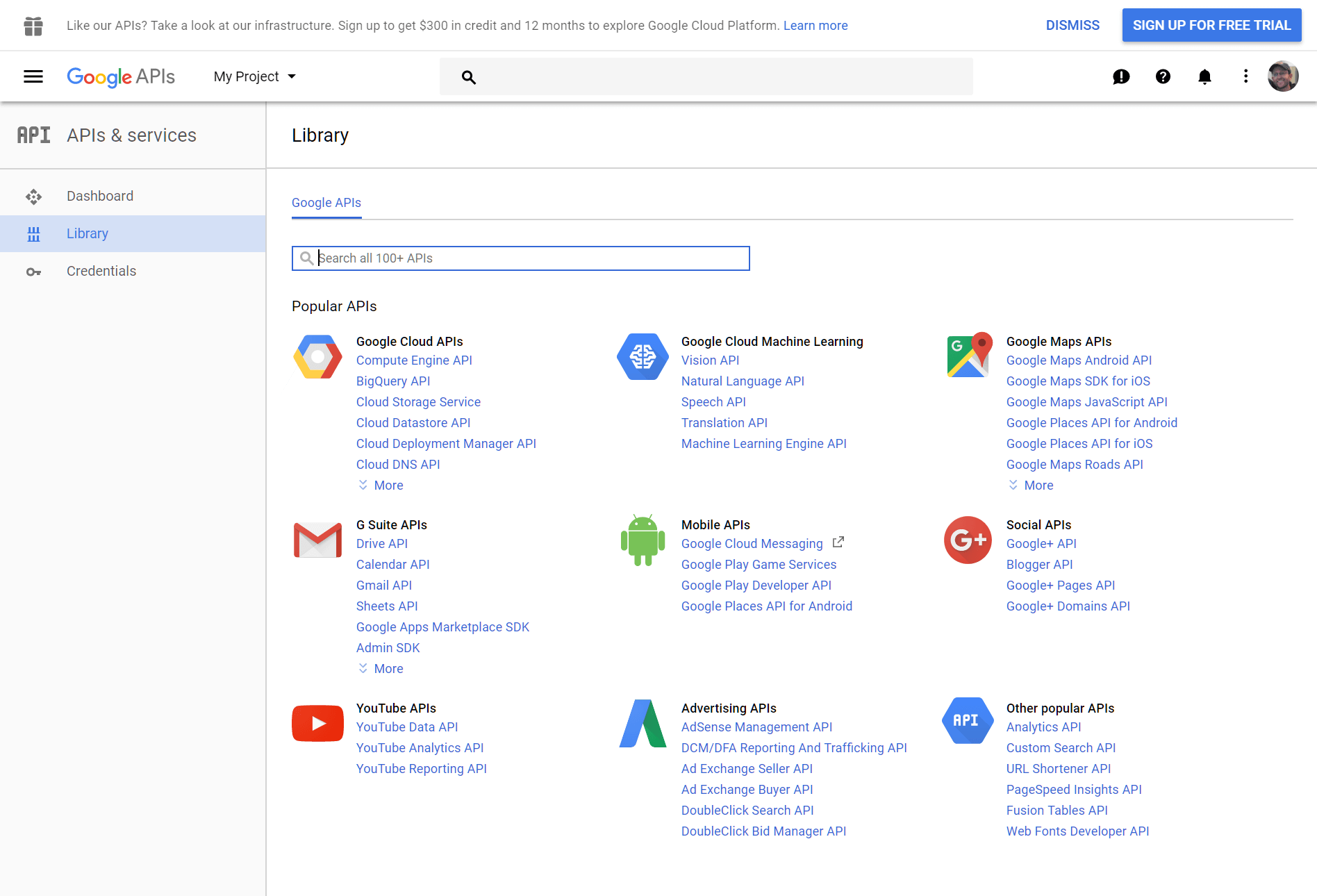Click the user profile avatar

[x=1283, y=76]
